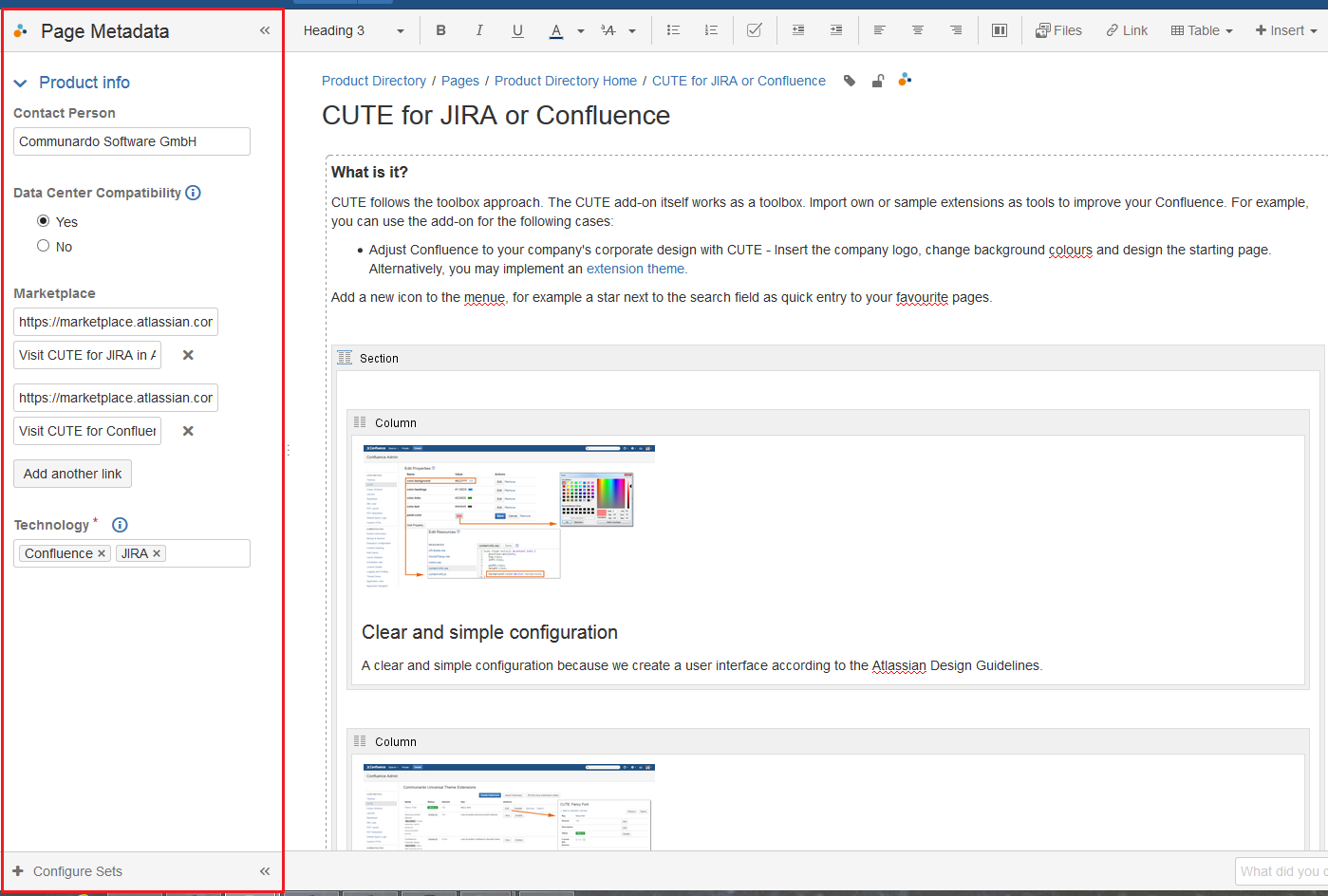The height and width of the screenshot is (896, 1328).
Task: Remove the Confluence technology tag
Action: pyautogui.click(x=102, y=553)
